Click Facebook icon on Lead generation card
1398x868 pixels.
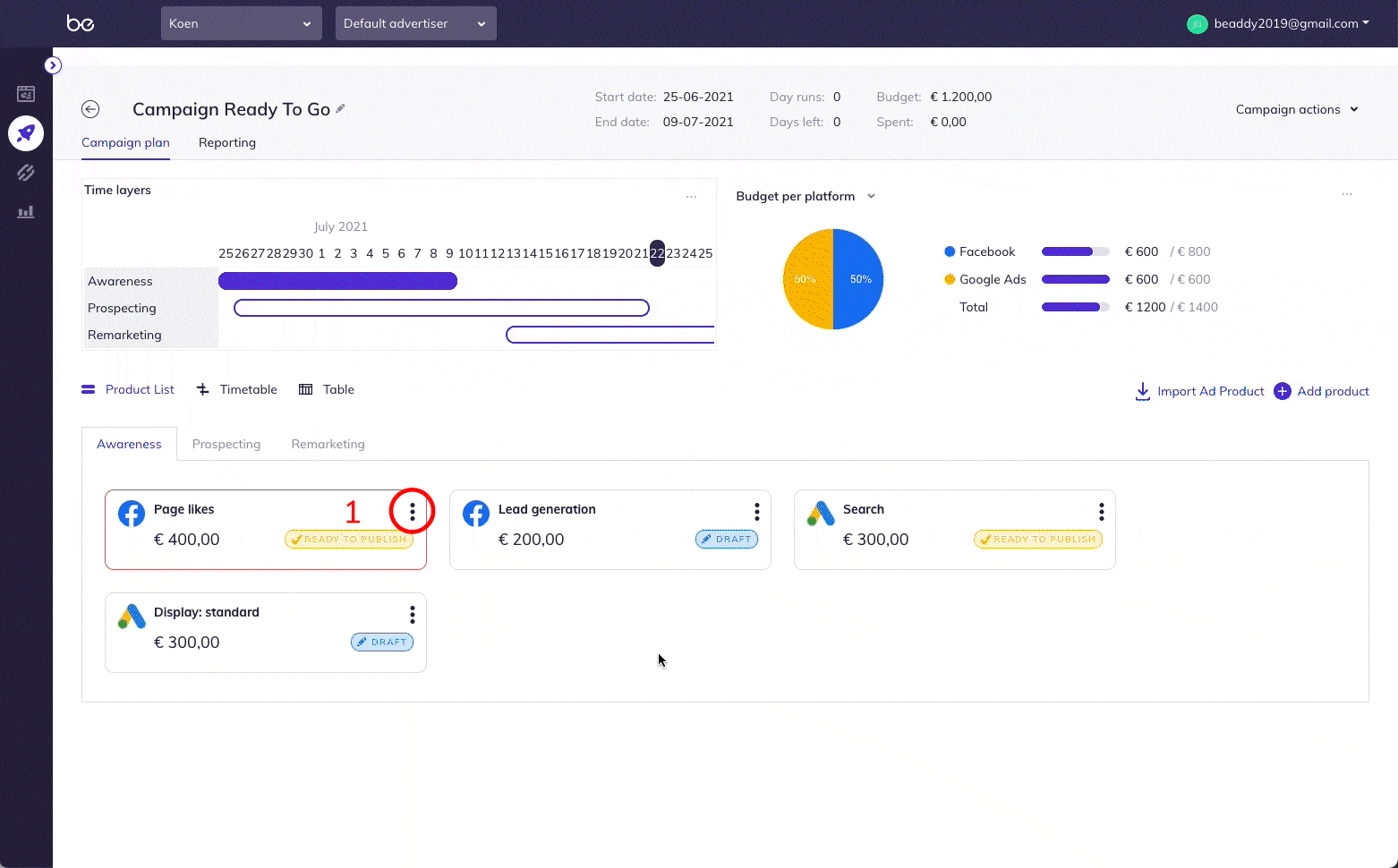(x=476, y=514)
